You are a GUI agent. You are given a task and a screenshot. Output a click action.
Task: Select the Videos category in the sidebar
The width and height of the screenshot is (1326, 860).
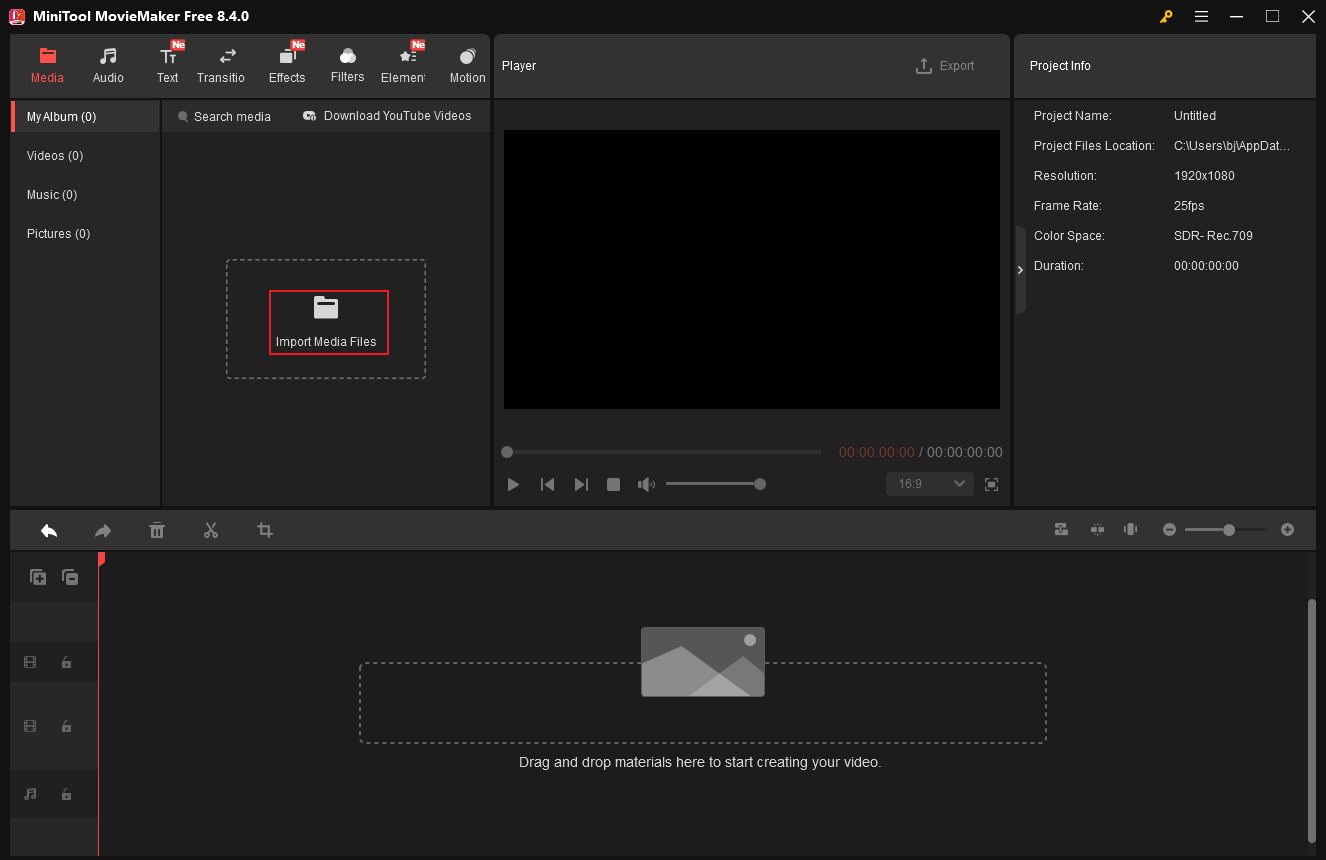(x=54, y=155)
